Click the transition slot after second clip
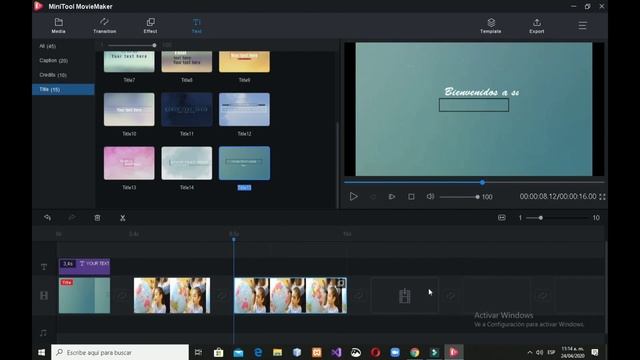 pyautogui.click(x=222, y=296)
